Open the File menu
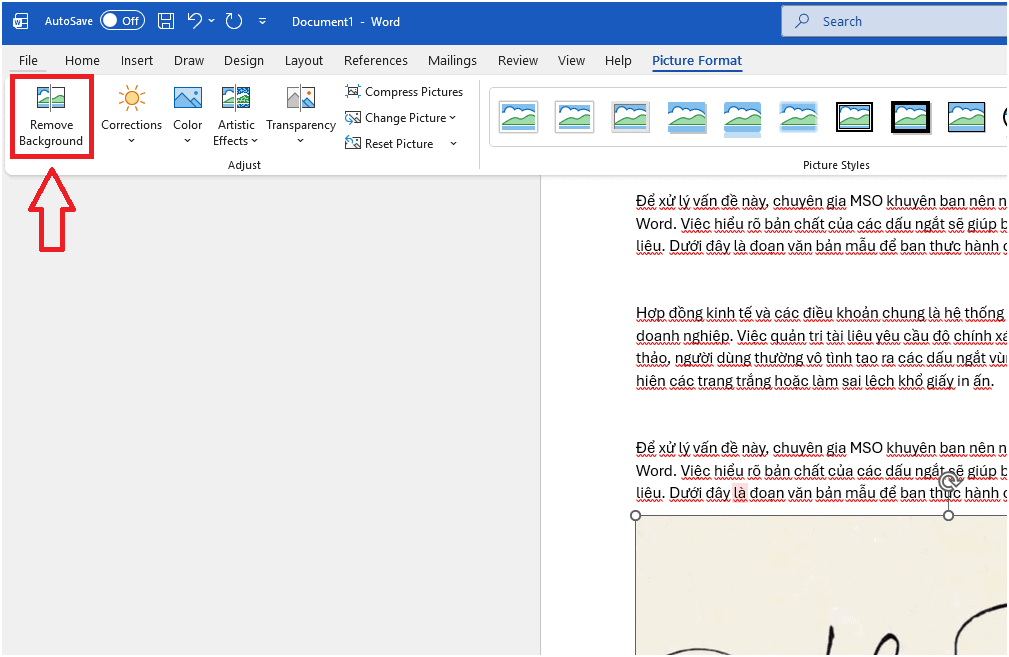 tap(28, 61)
